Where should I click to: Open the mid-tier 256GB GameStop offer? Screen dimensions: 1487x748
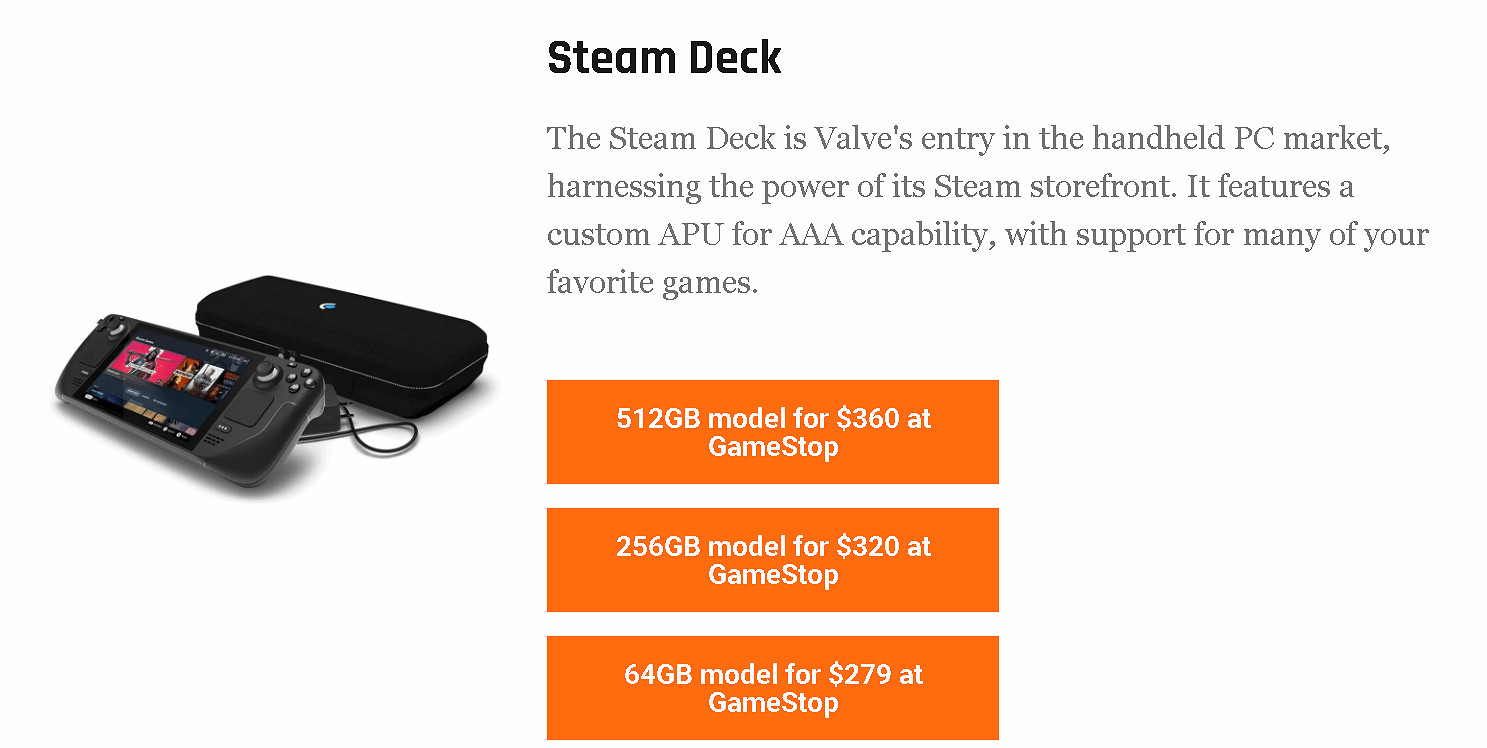pos(772,560)
